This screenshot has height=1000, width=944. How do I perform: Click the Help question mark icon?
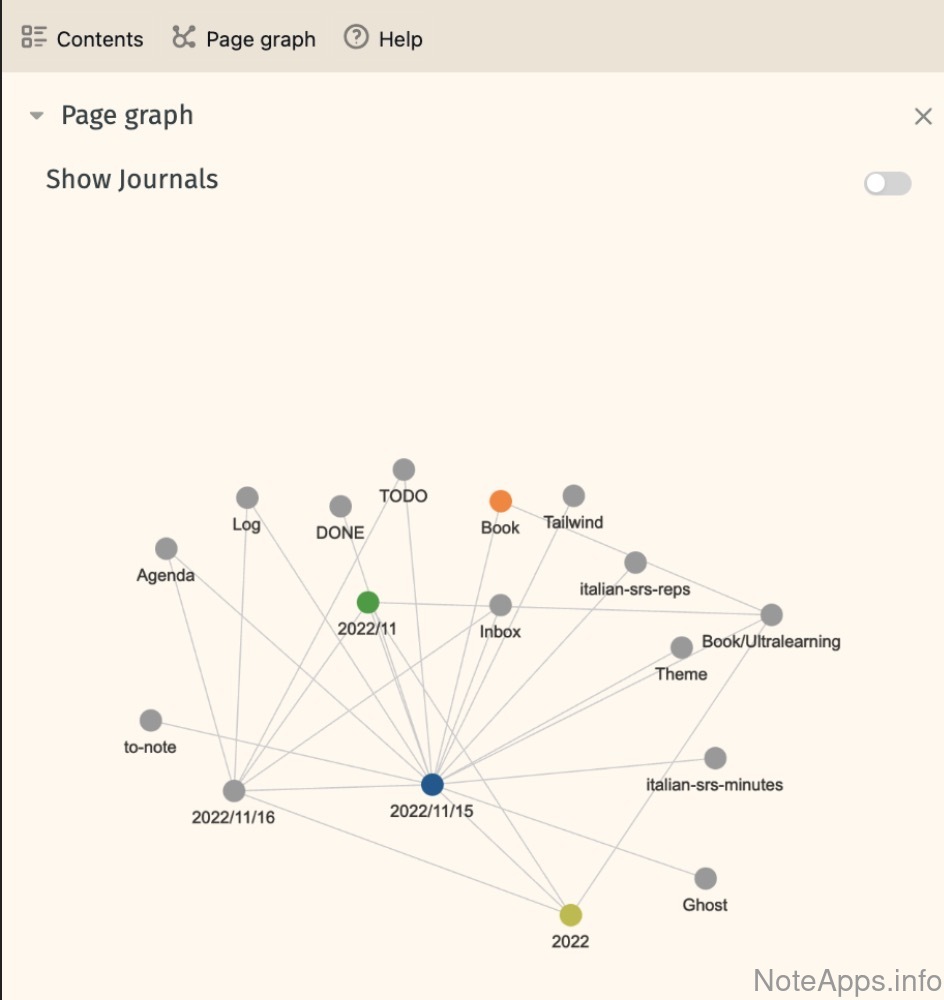pyautogui.click(x=355, y=38)
